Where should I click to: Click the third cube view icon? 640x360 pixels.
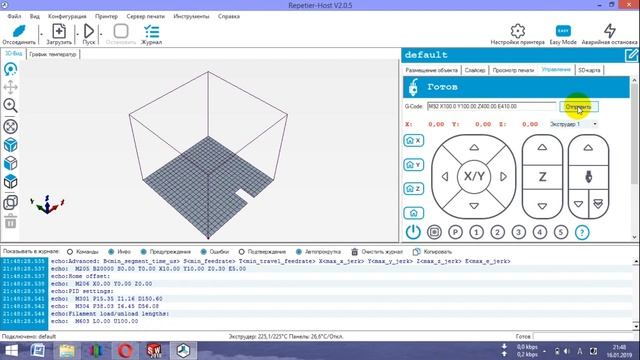pyautogui.click(x=11, y=181)
